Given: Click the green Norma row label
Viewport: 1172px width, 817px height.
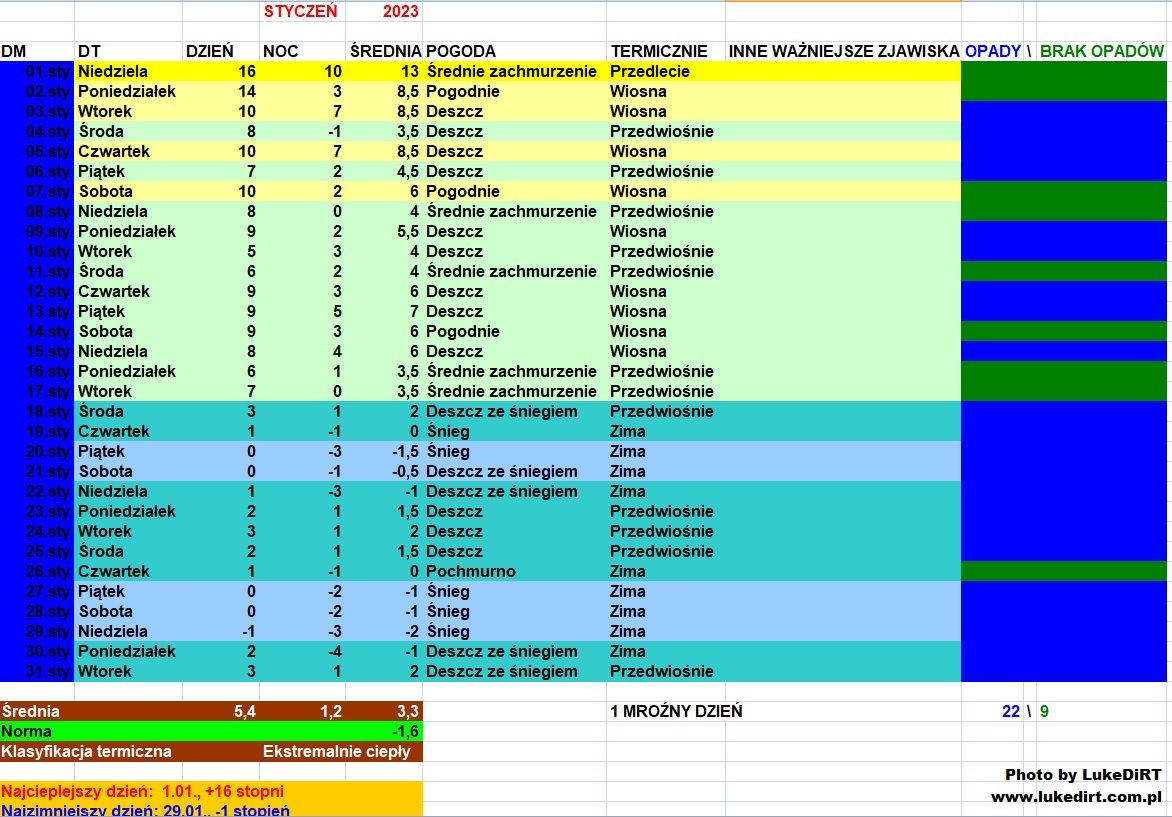Looking at the screenshot, I should pos(27,731).
